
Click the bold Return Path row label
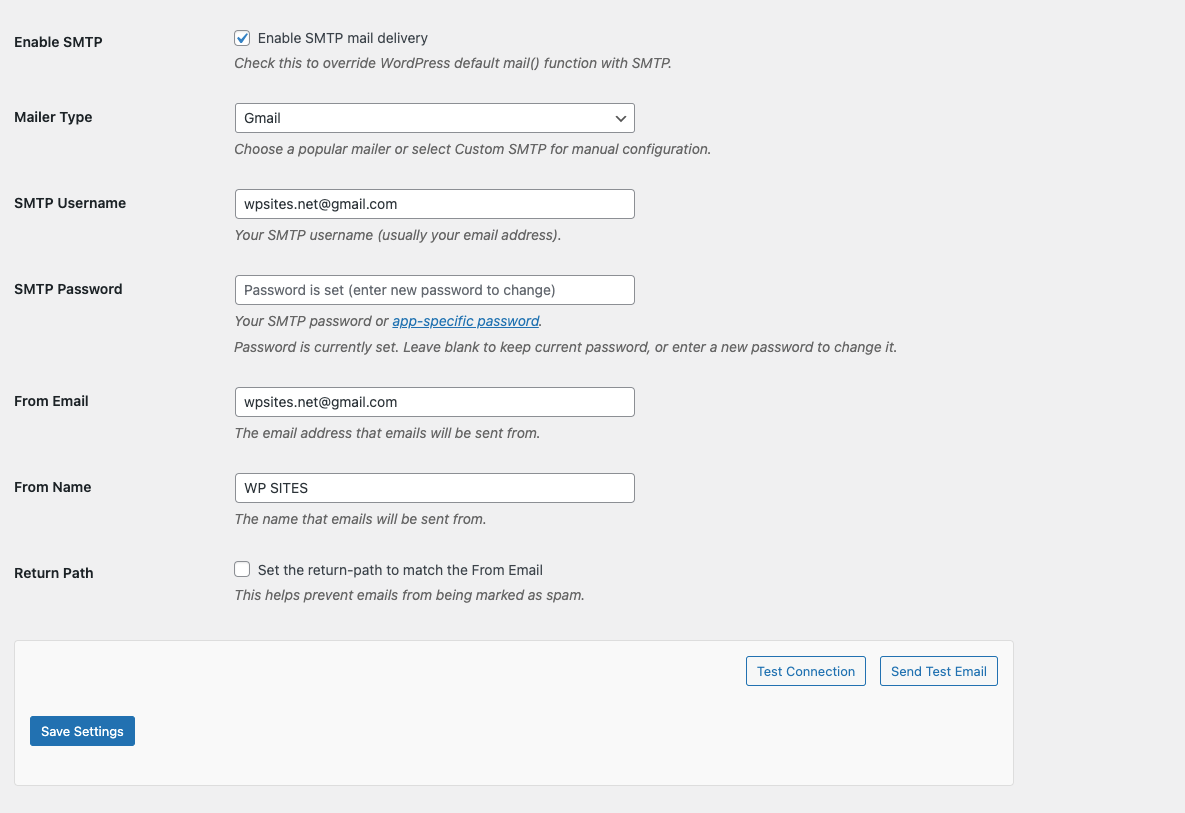[54, 573]
